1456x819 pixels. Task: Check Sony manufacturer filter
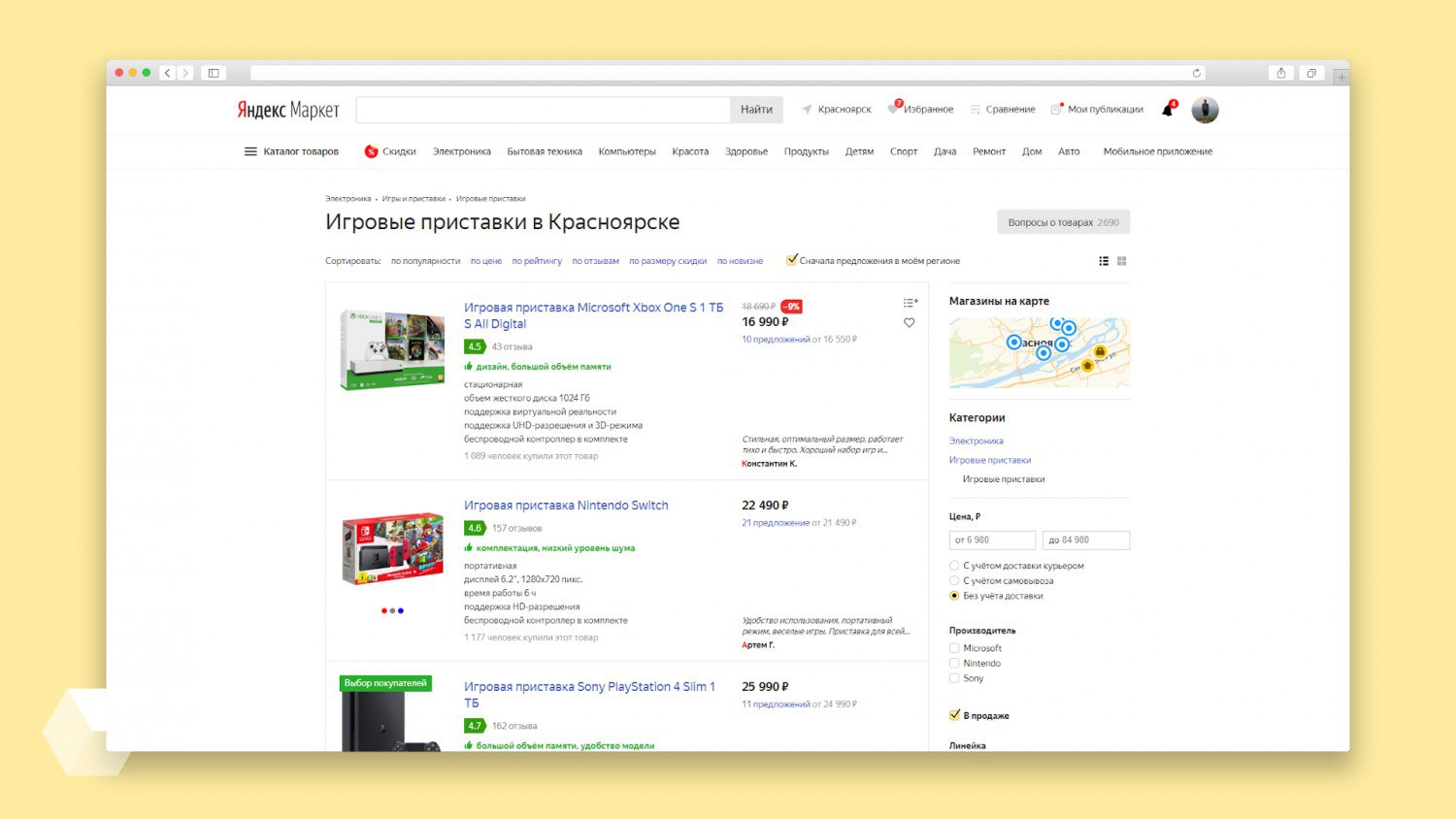pos(954,678)
